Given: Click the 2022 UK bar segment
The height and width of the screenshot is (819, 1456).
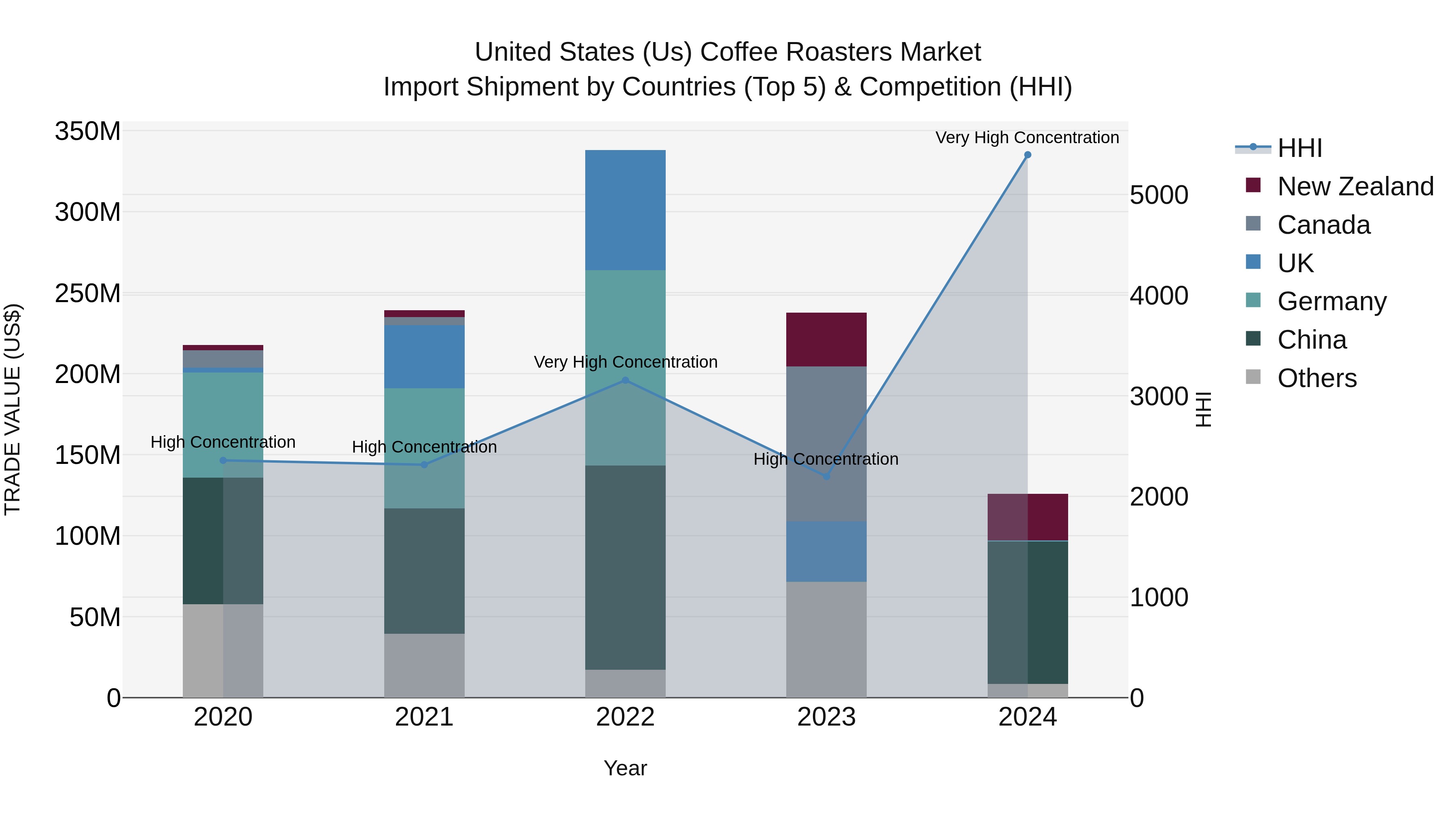Looking at the screenshot, I should [x=625, y=210].
